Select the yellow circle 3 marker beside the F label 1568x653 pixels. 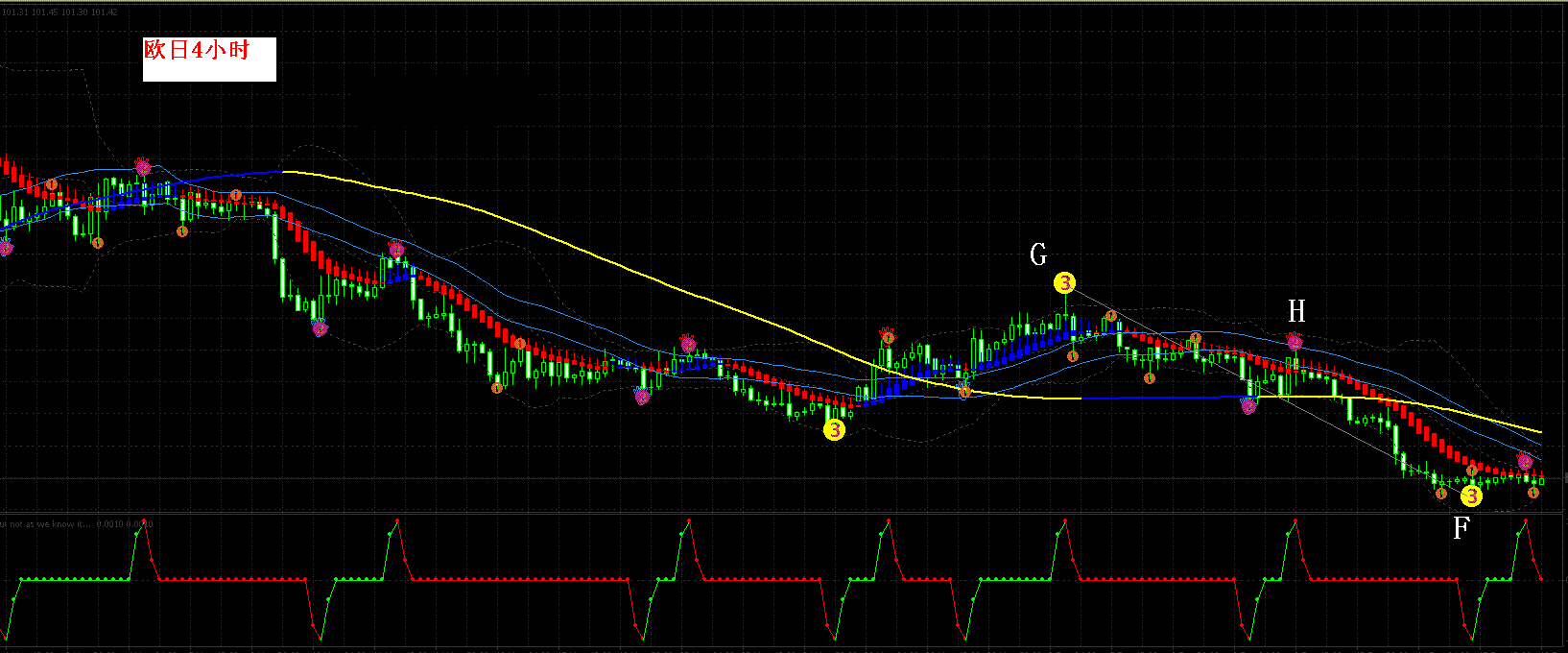click(x=1471, y=496)
